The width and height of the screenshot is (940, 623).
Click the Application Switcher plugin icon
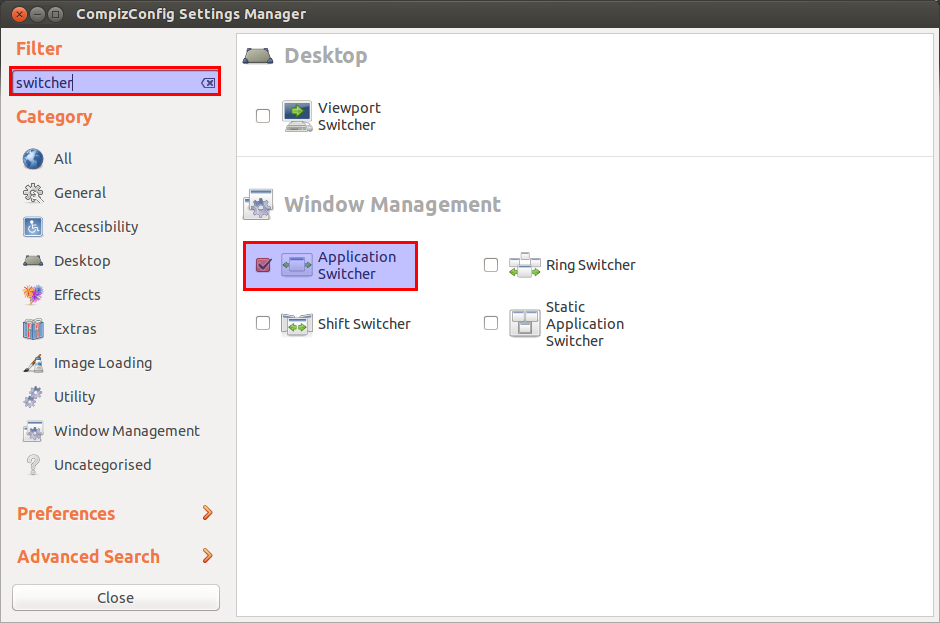[x=297, y=265]
